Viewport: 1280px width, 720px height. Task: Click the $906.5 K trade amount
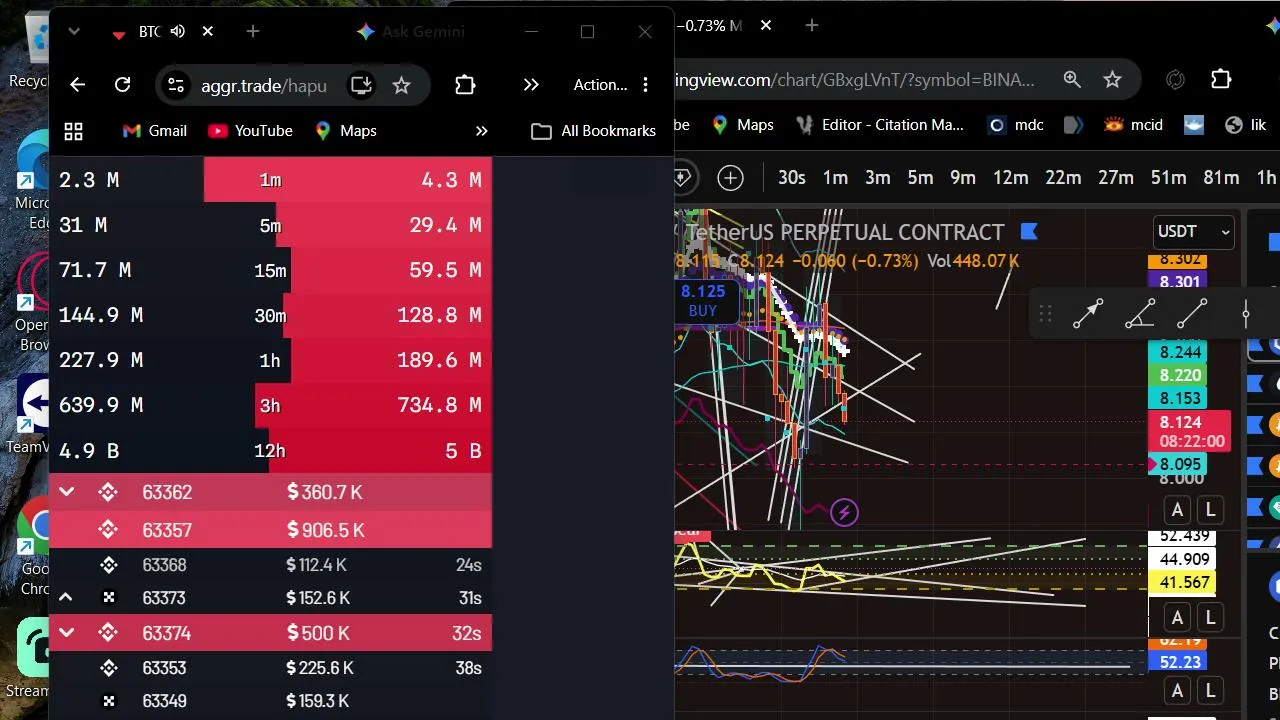tap(325, 530)
